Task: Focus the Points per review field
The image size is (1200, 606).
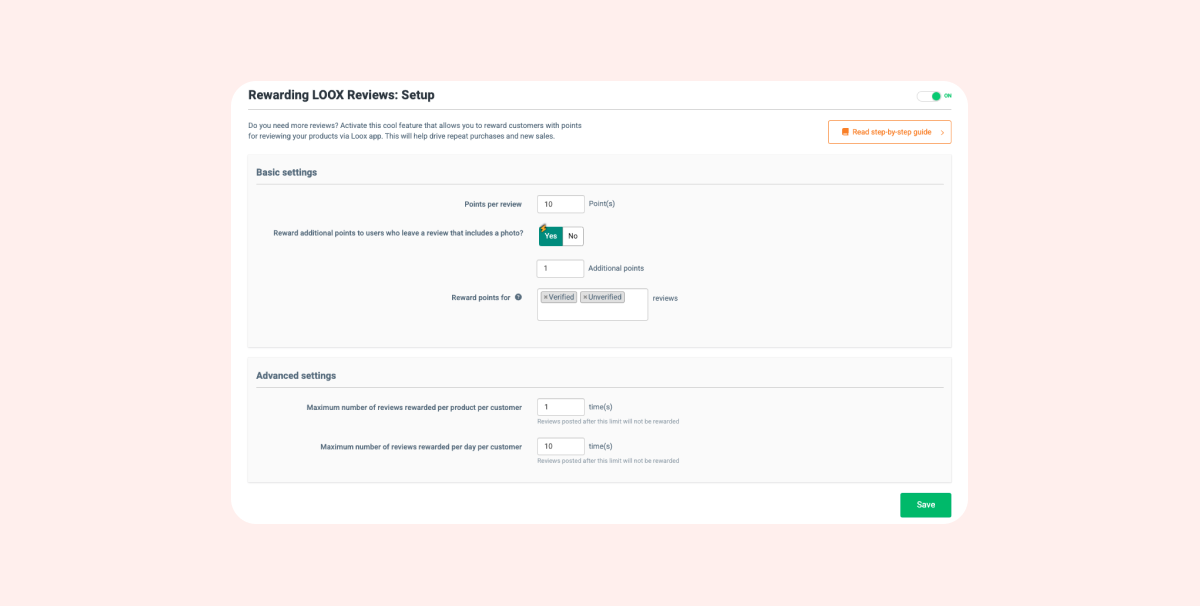Action: tap(560, 204)
